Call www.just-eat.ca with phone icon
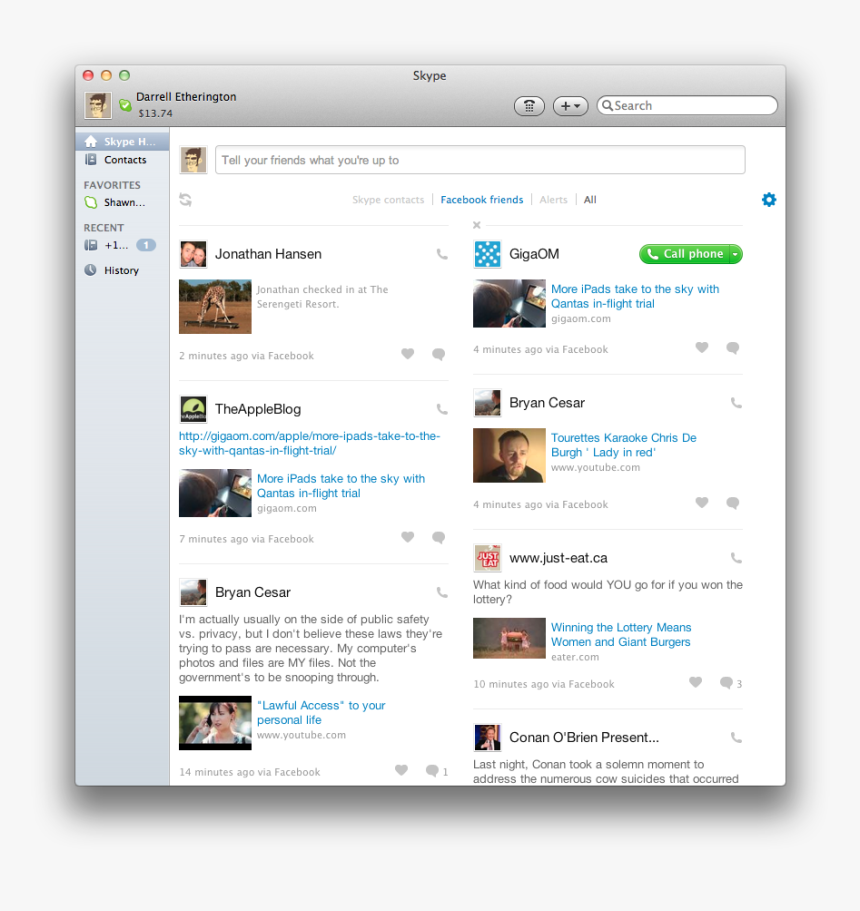 pos(736,558)
